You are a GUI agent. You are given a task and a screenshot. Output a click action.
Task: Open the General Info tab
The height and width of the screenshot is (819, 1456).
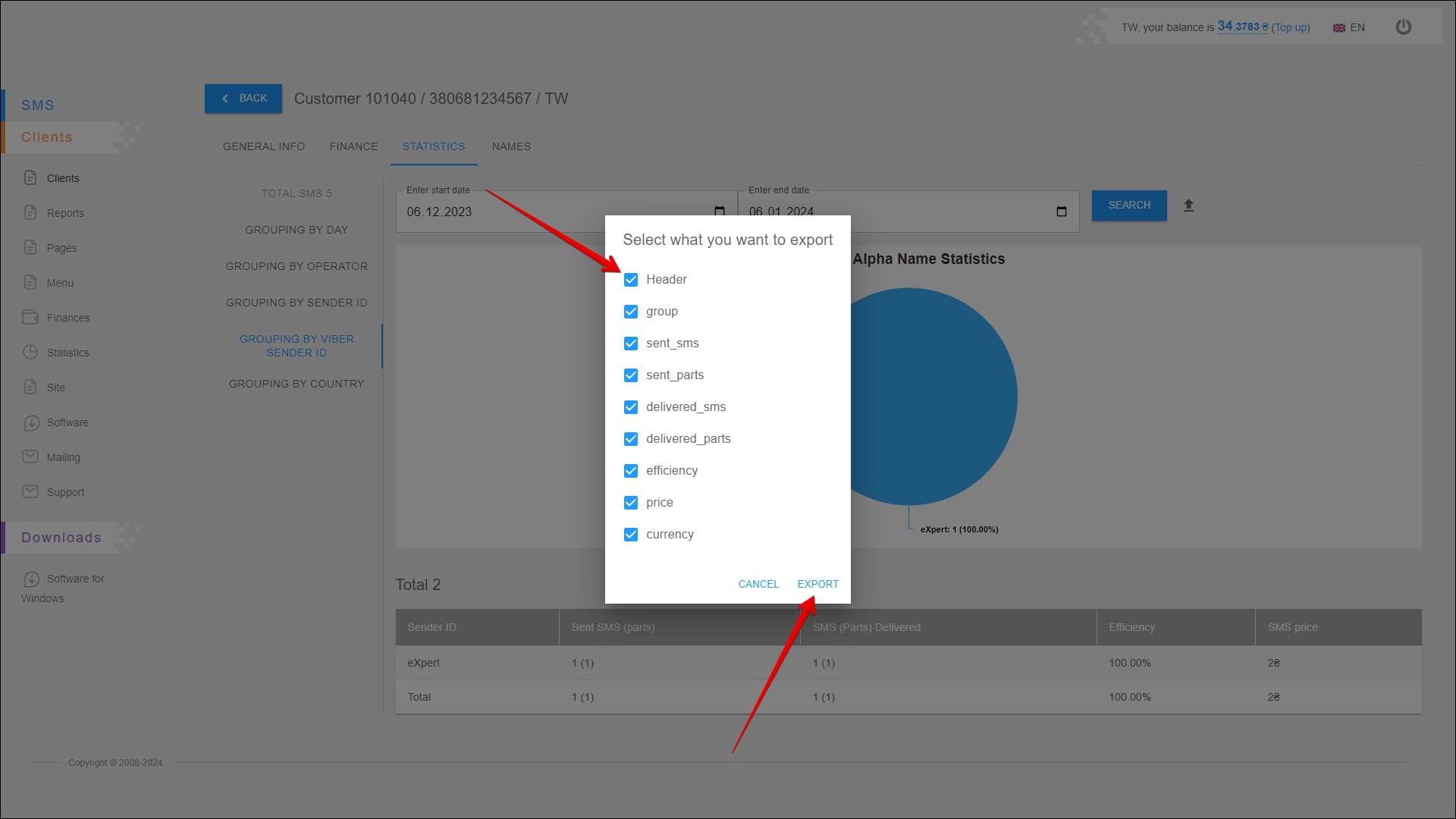coord(264,146)
